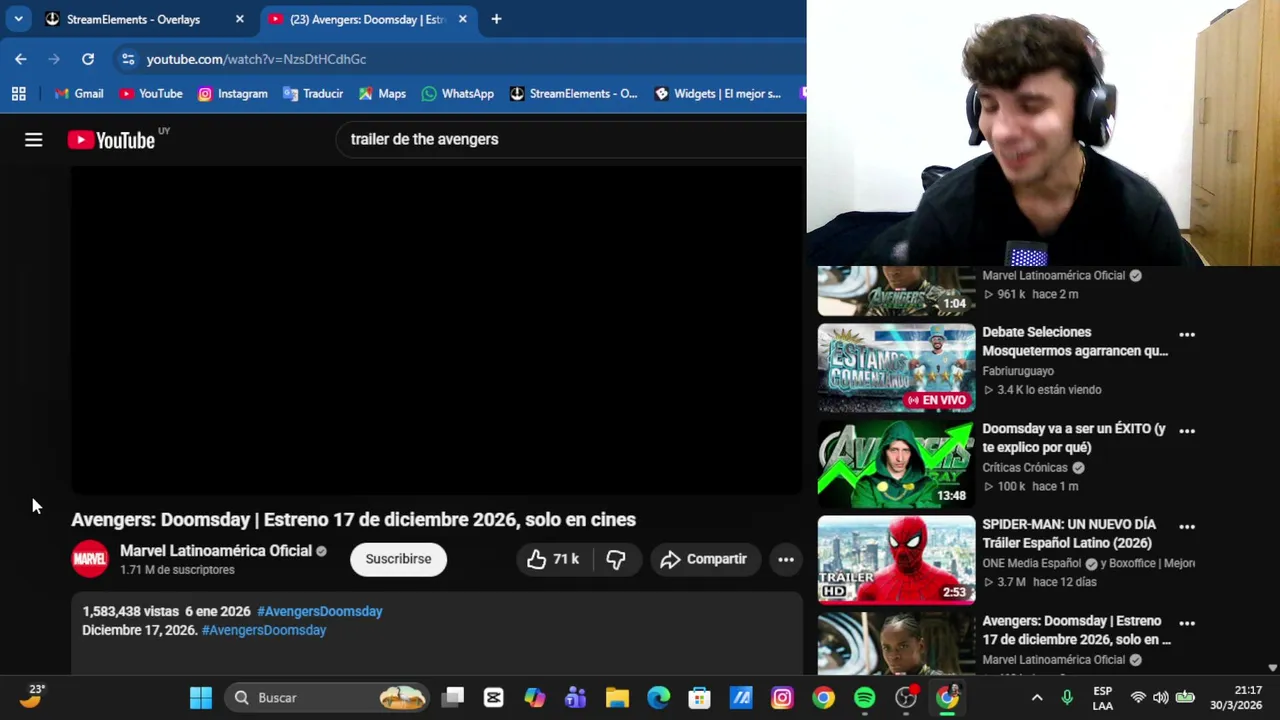1280x720 pixels.
Task: Open File Explorer from taskbar
Action: coord(617,698)
